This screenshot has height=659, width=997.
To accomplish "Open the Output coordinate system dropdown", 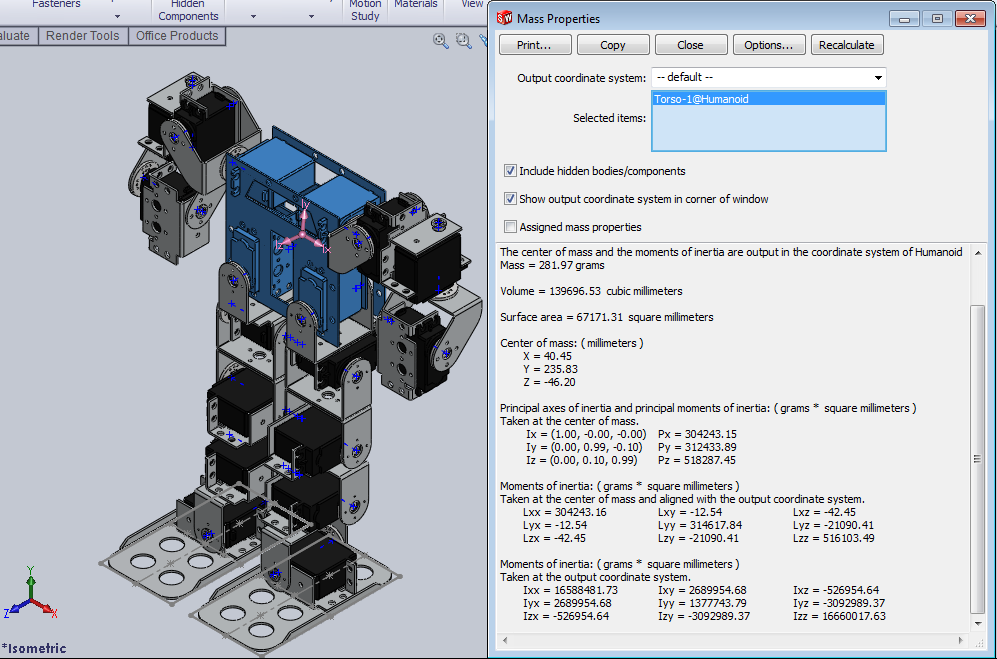I will pyautogui.click(x=877, y=77).
